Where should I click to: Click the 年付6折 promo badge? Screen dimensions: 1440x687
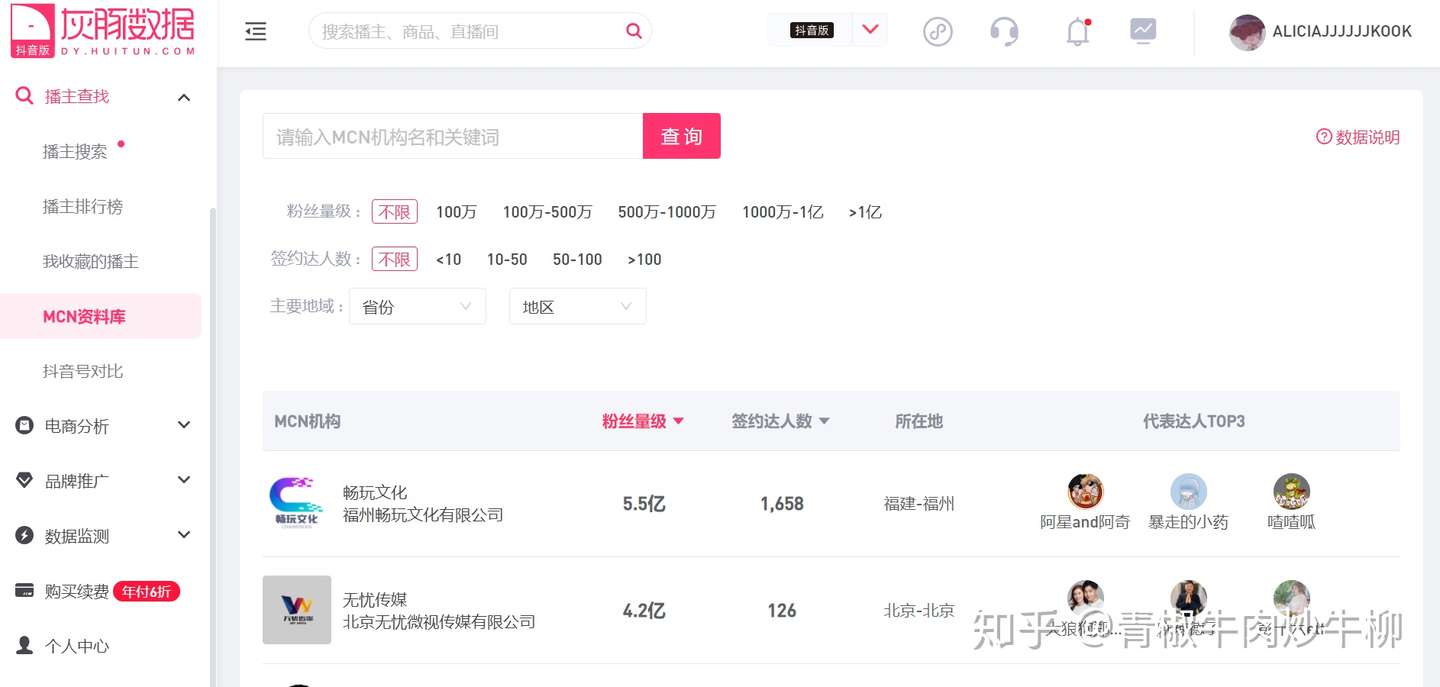147,591
